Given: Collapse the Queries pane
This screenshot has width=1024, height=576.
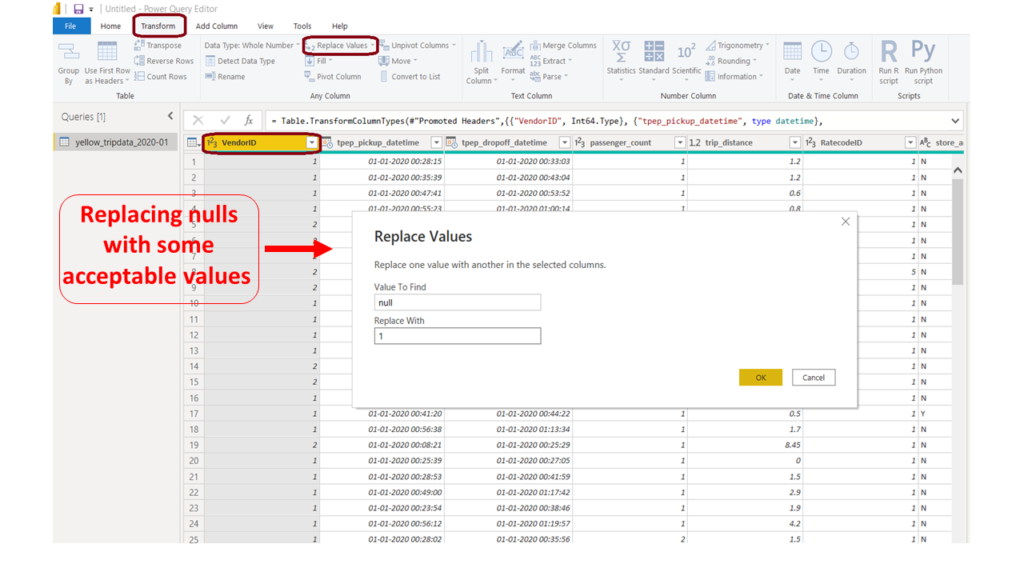Looking at the screenshot, I should click(169, 116).
